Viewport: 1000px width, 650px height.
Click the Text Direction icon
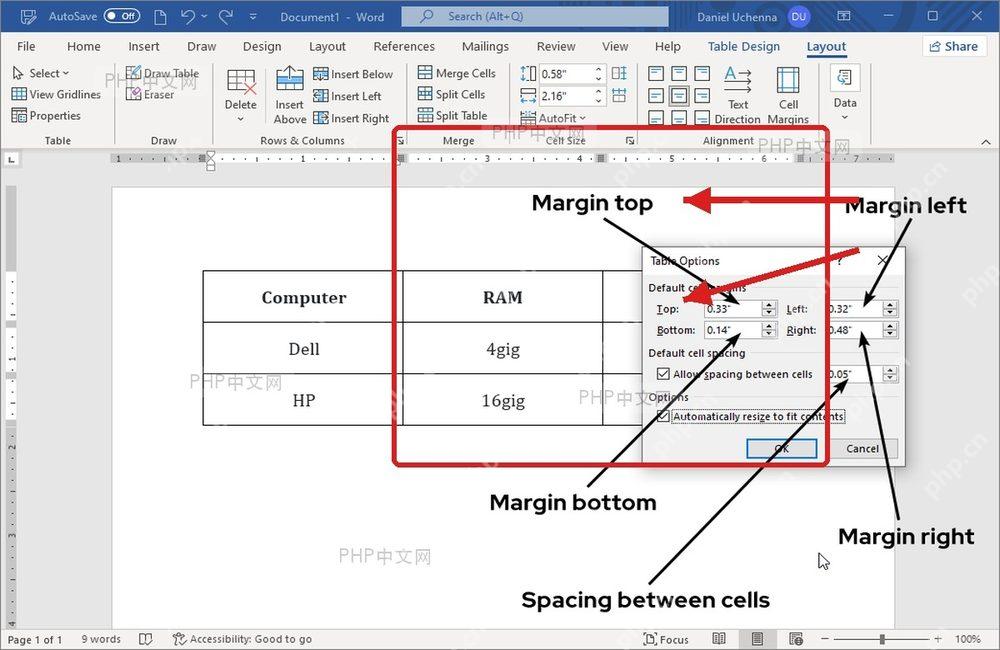tap(737, 80)
